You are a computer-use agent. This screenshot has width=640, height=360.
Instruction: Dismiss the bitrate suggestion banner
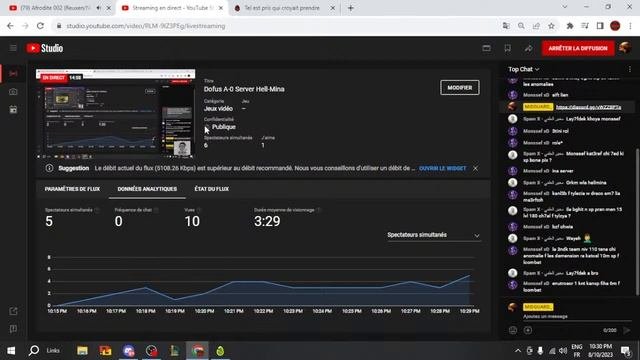tap(476, 168)
